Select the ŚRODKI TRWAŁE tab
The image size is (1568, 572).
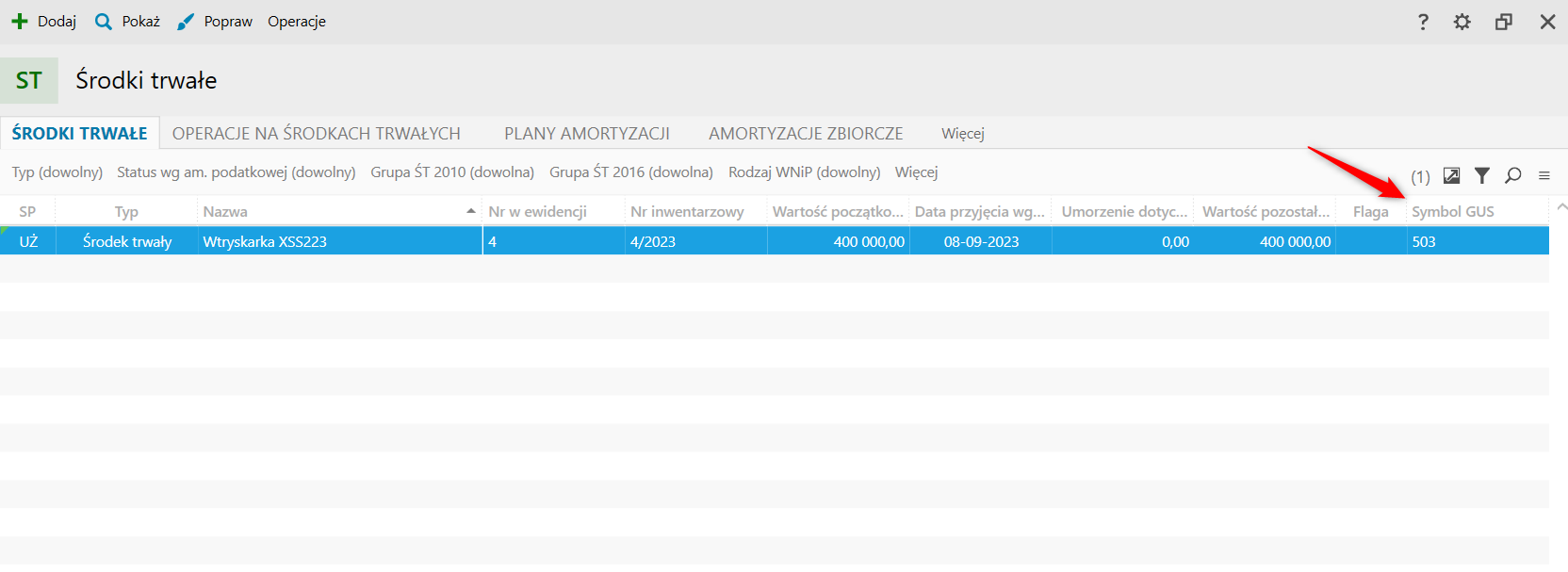click(x=80, y=133)
